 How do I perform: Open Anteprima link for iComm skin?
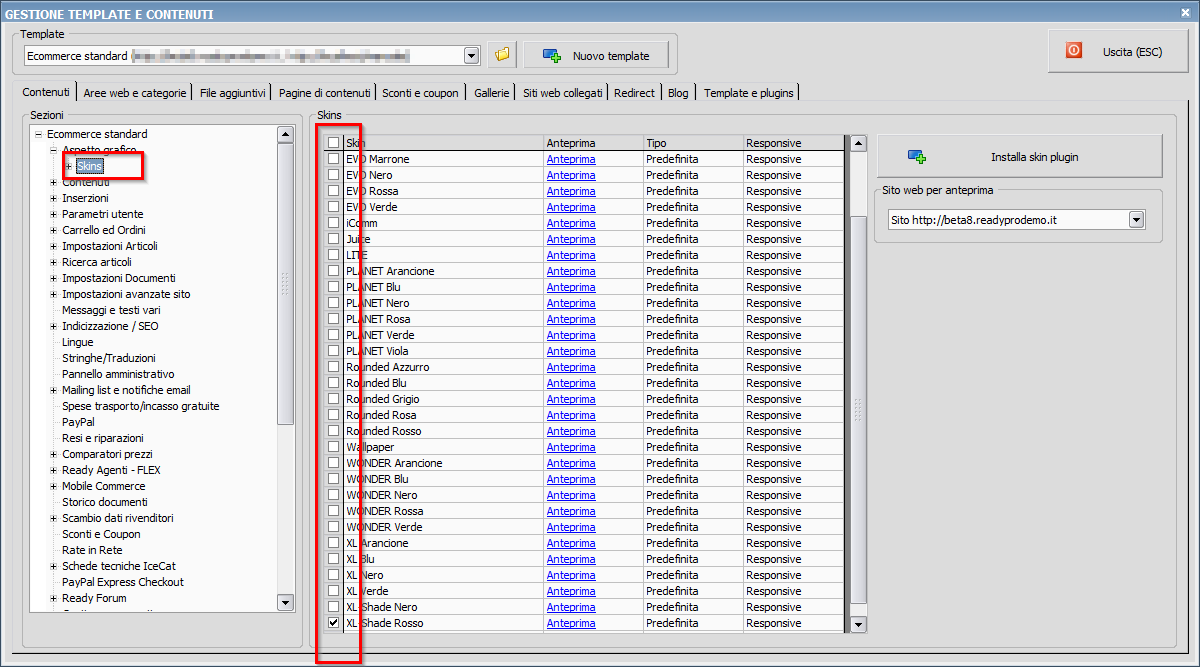tap(570, 223)
